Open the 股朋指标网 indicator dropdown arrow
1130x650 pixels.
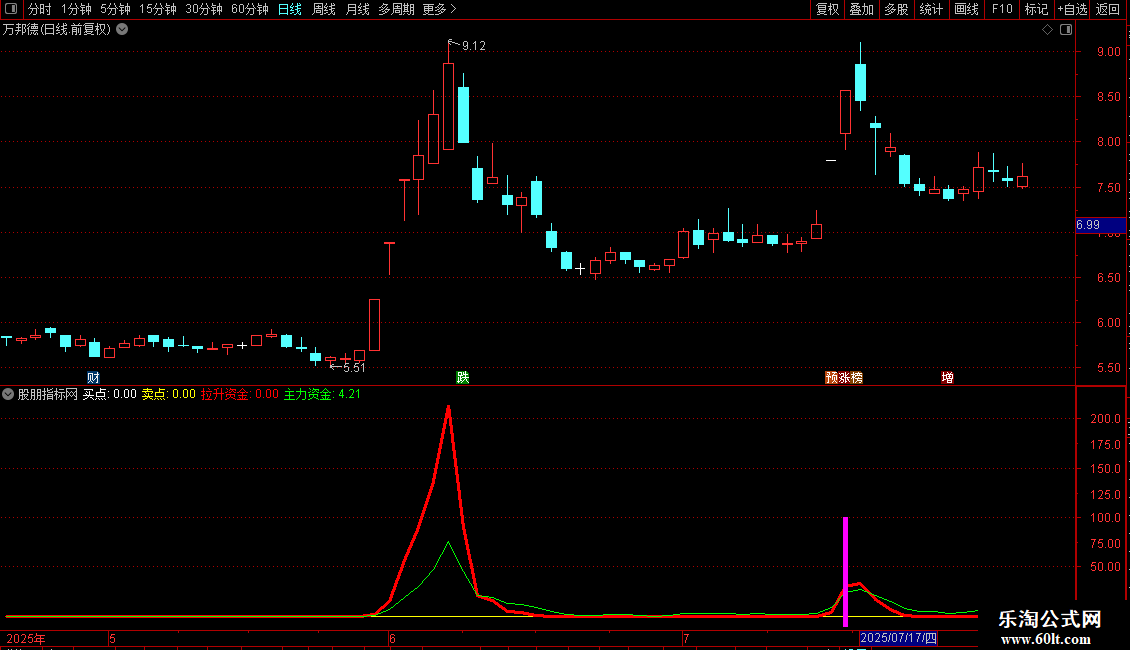point(8,394)
